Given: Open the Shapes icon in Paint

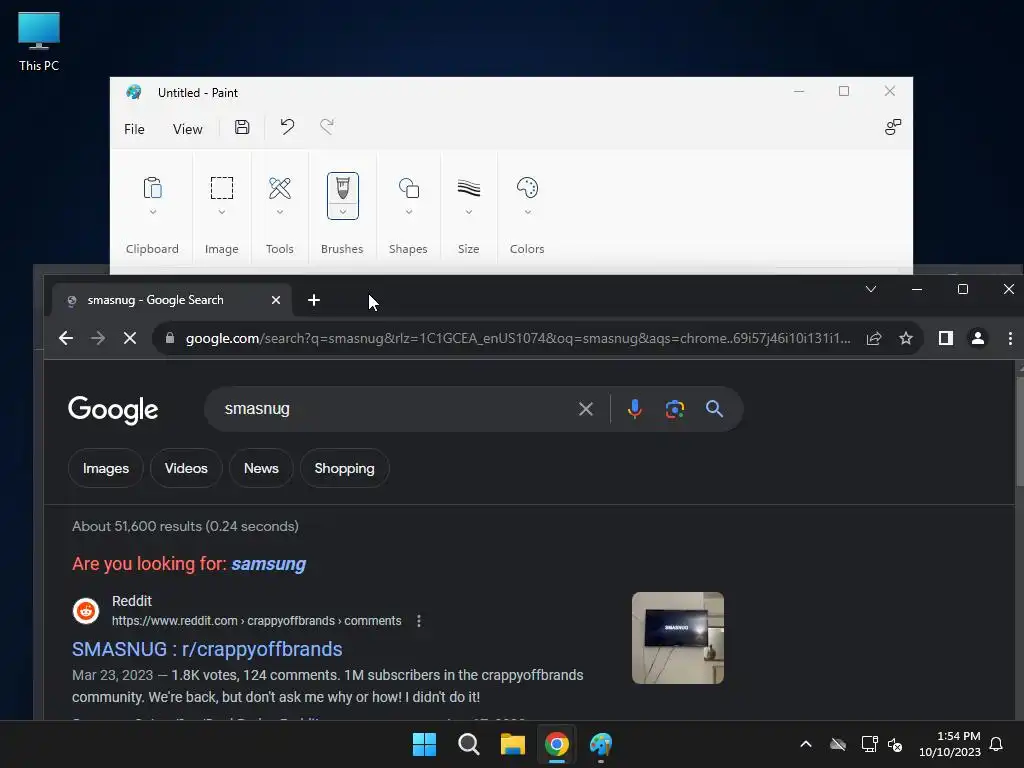Looking at the screenshot, I should click(409, 188).
